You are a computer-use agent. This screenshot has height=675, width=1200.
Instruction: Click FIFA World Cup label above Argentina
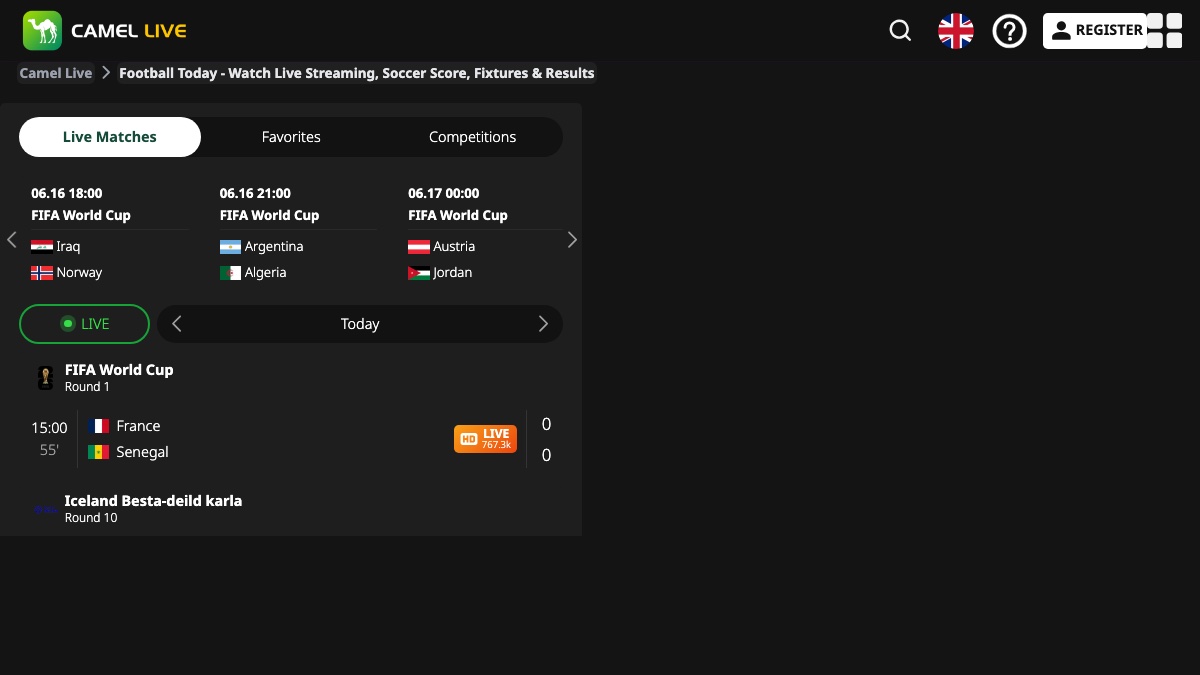click(270, 215)
